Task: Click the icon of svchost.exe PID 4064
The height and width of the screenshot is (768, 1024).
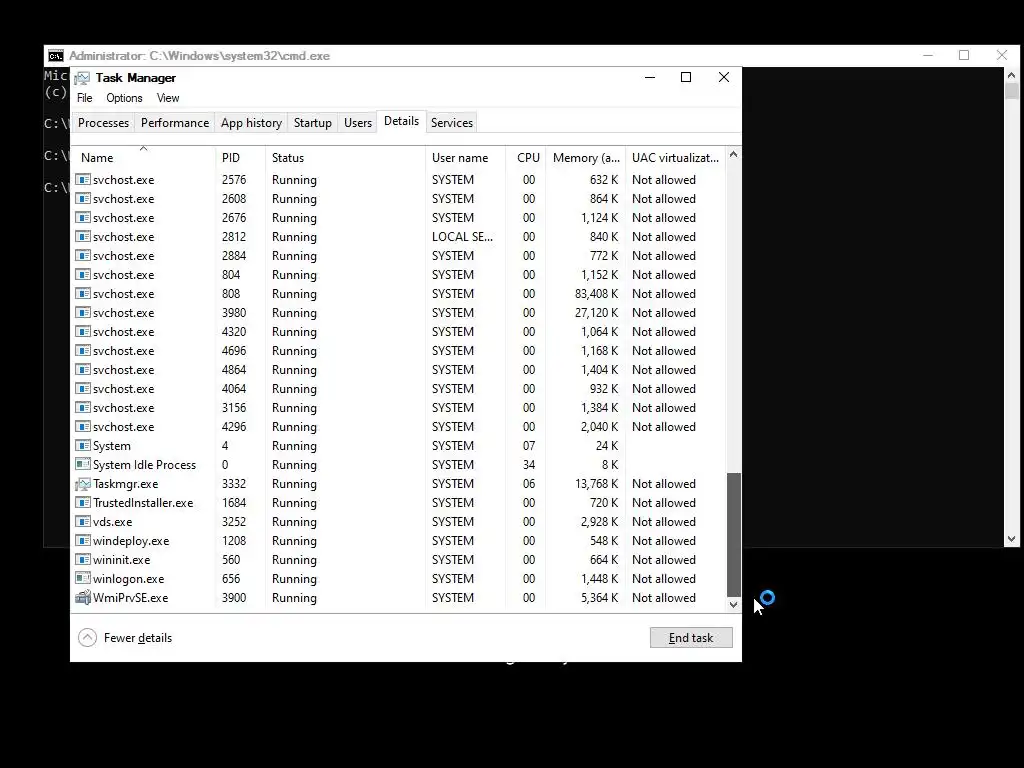Action: (82, 388)
